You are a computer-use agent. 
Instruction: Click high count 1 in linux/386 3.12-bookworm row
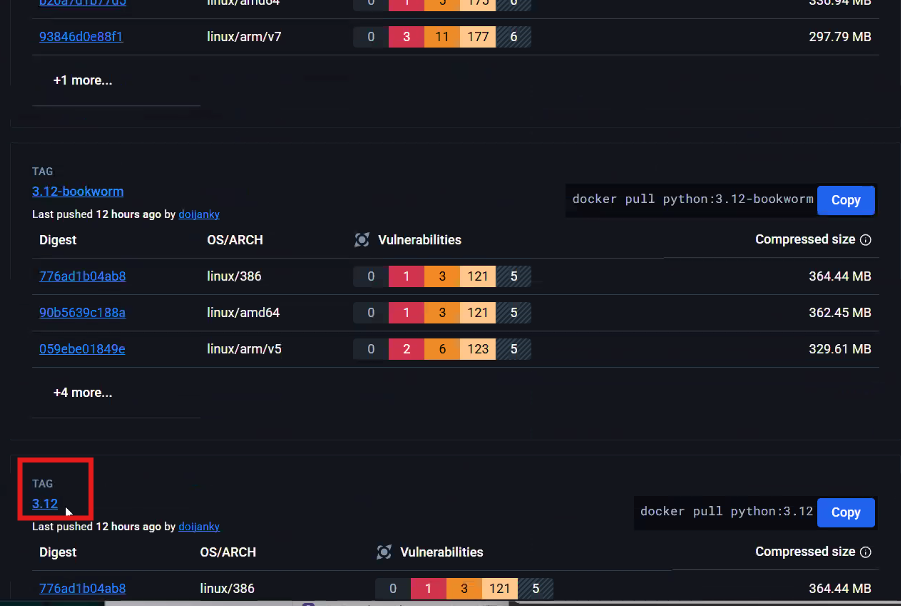point(407,276)
